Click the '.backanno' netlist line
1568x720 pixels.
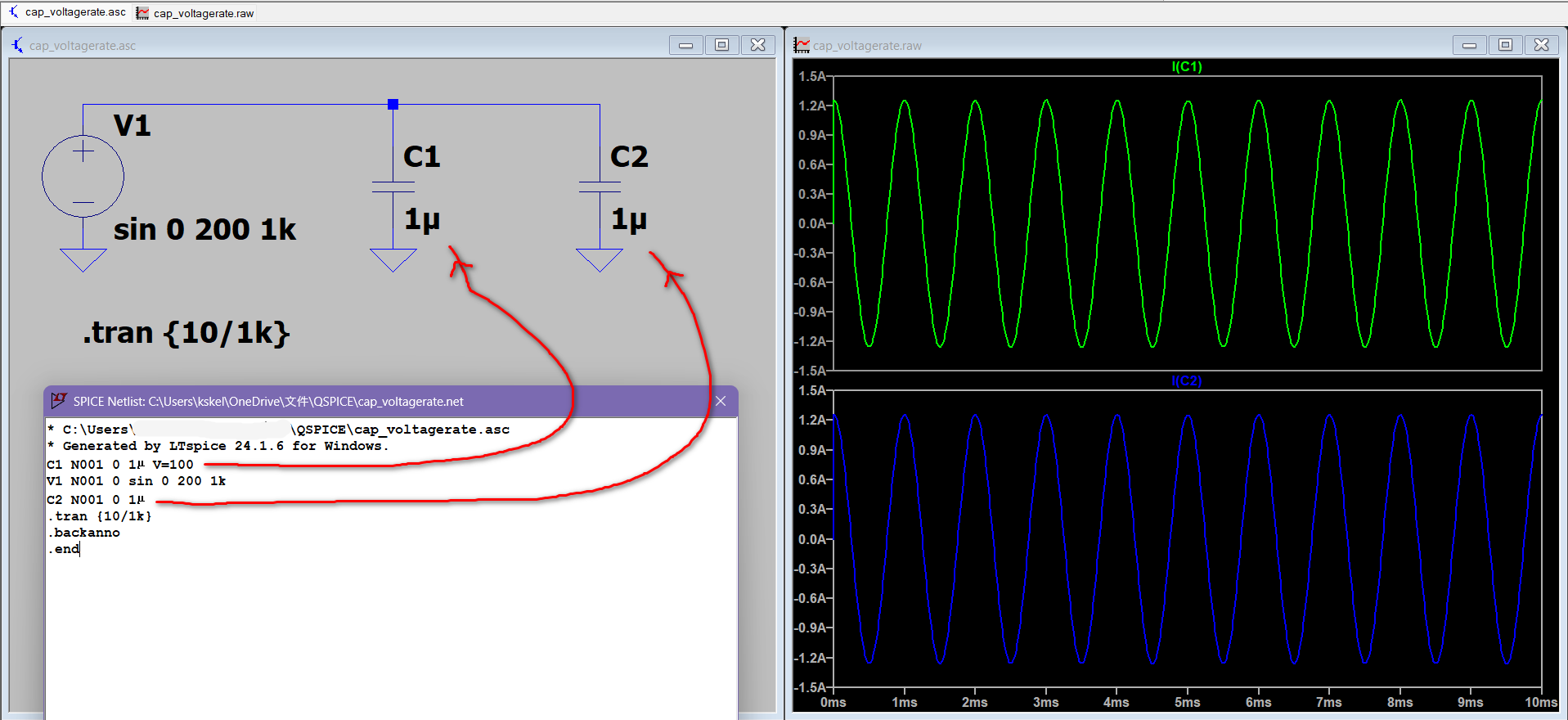pos(83,533)
